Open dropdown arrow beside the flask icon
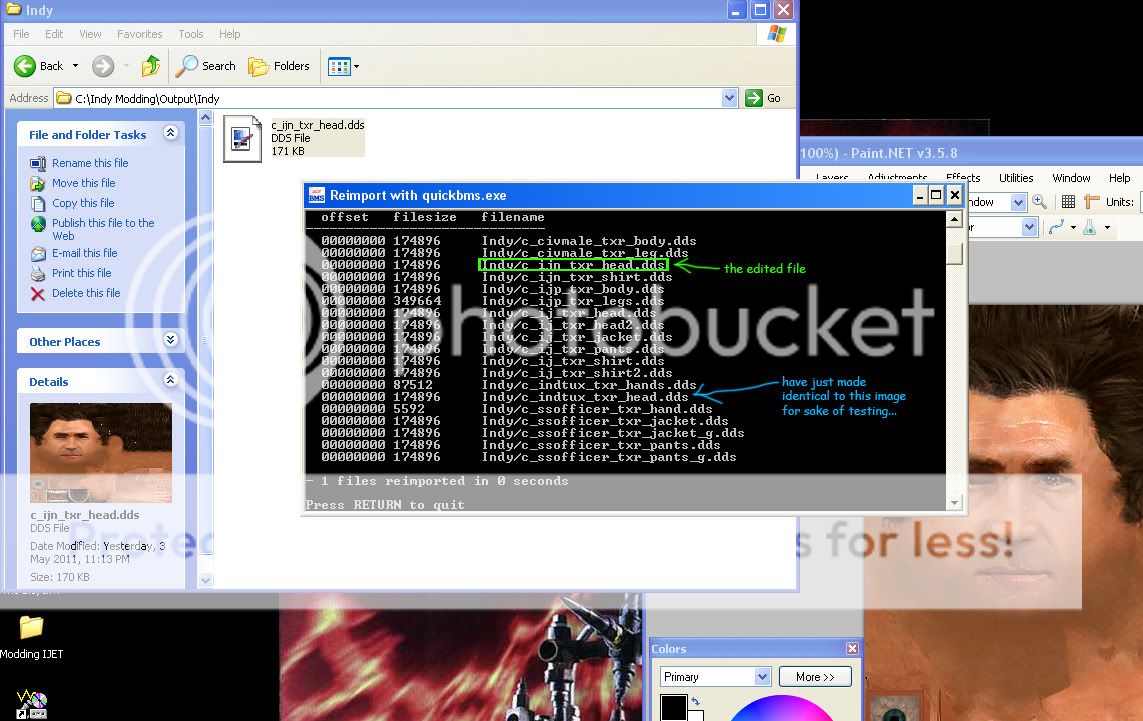The width and height of the screenshot is (1143, 721). point(1107,227)
